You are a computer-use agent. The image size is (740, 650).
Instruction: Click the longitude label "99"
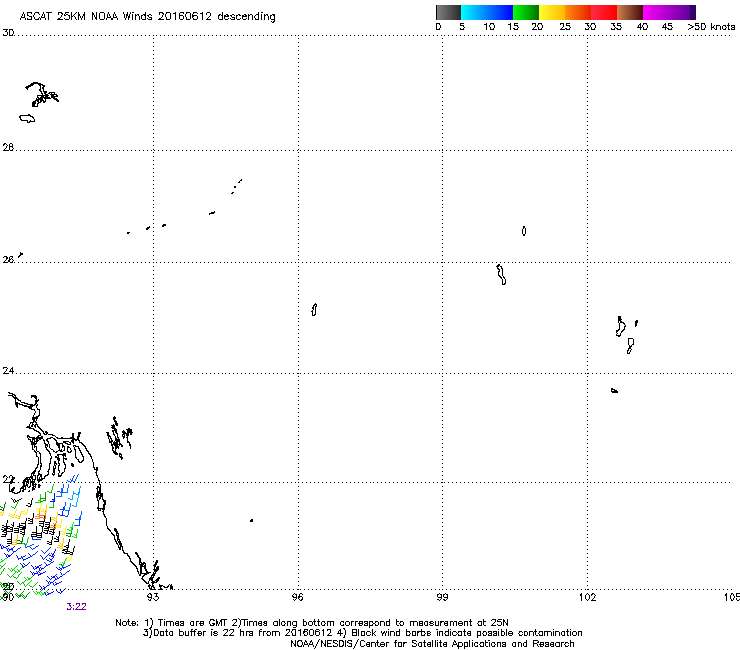(x=442, y=598)
